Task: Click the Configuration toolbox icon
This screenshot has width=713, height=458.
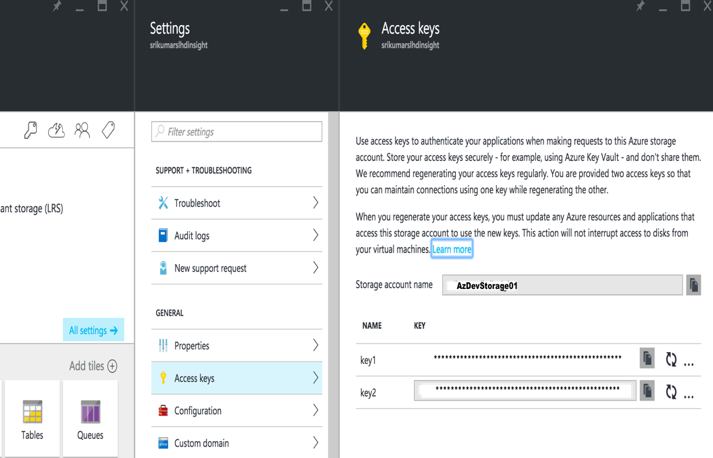Action: [163, 410]
